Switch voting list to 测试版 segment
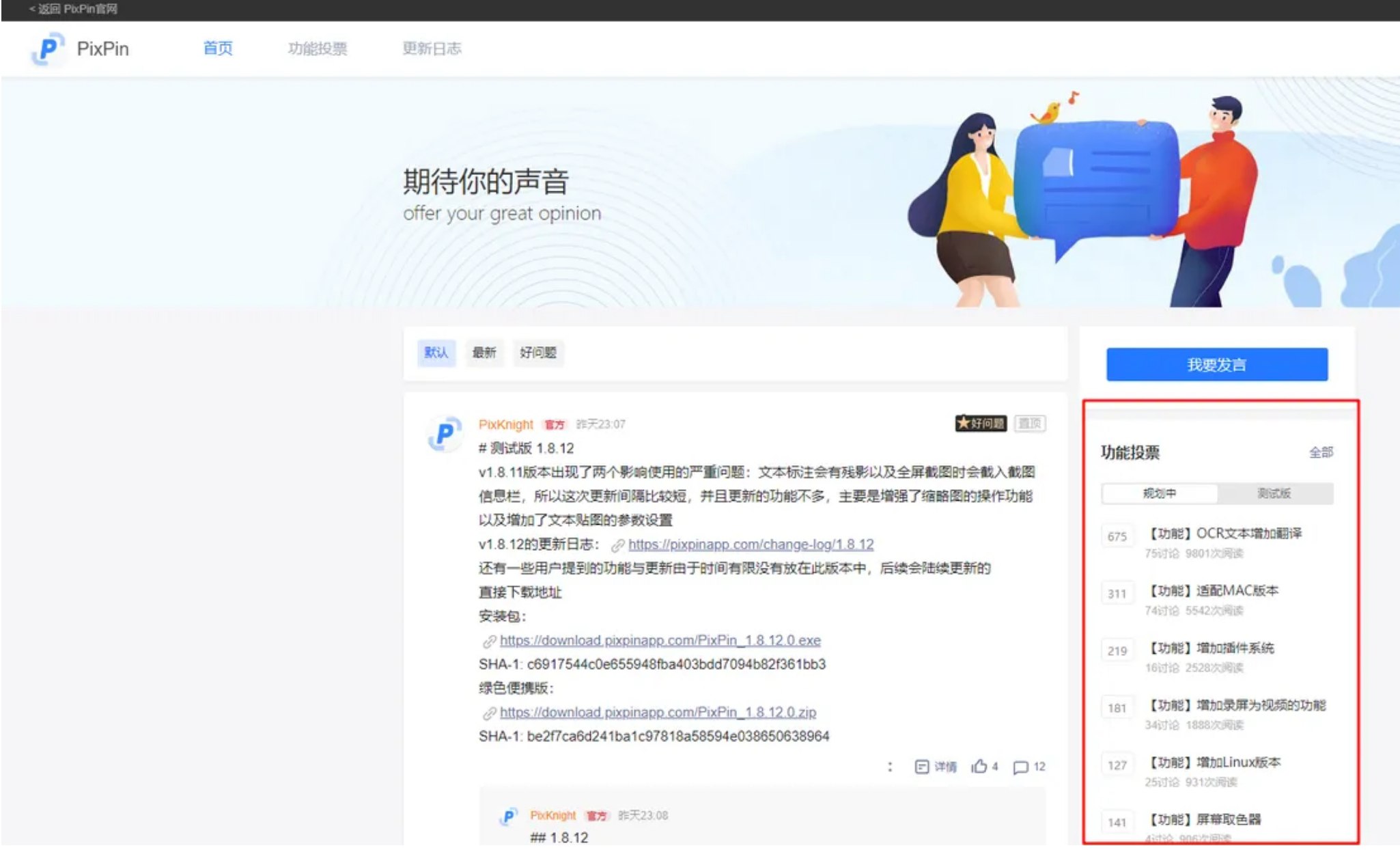 (1274, 493)
